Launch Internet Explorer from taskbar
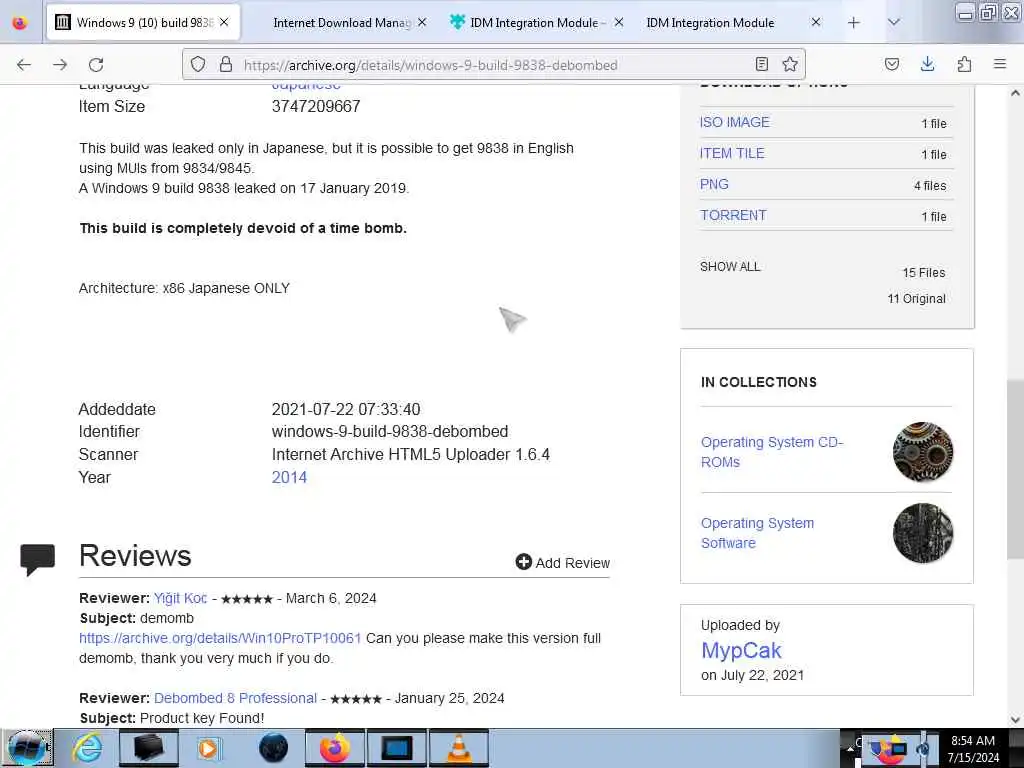Screen dimensions: 1024x768 [87, 748]
